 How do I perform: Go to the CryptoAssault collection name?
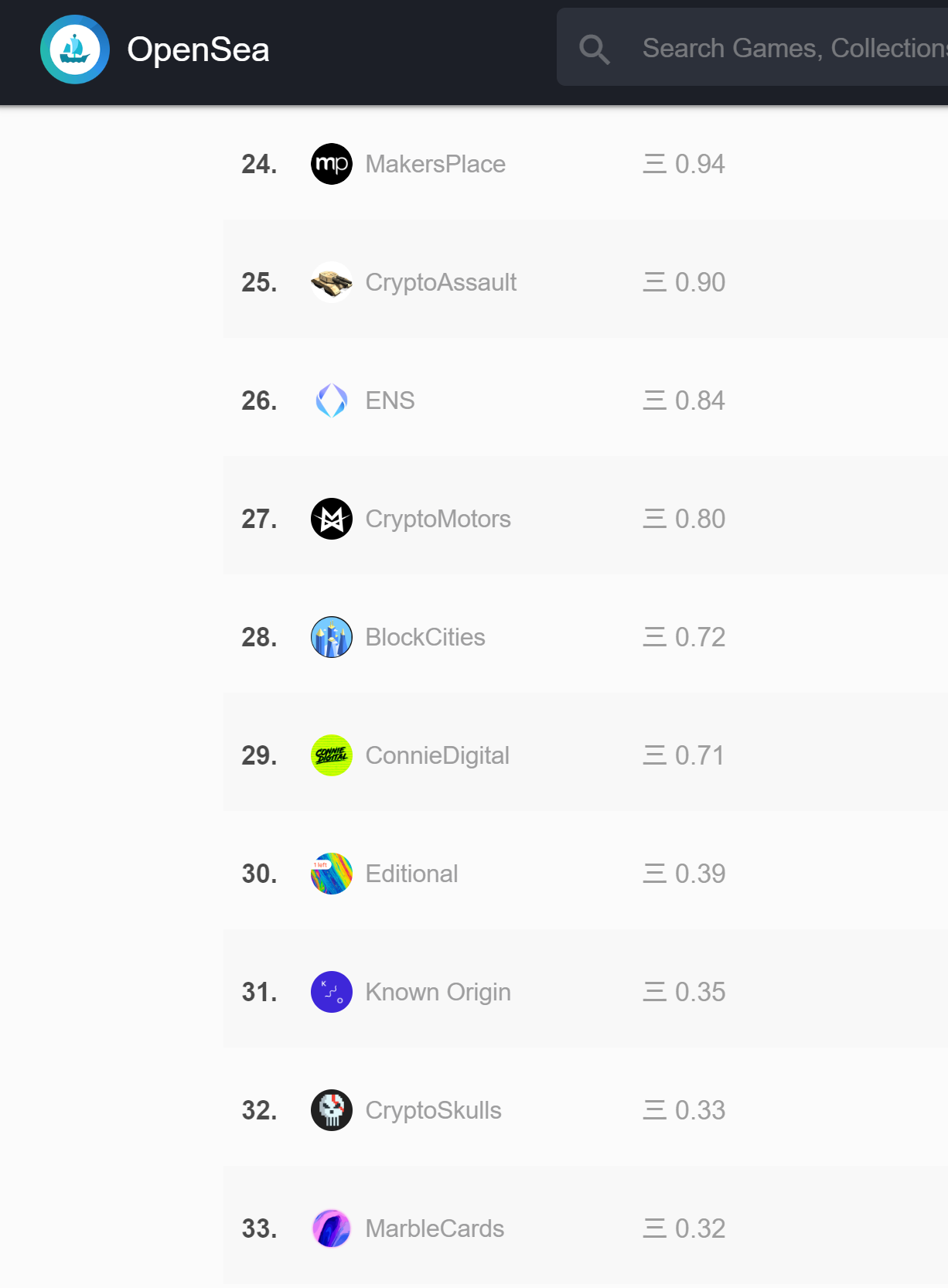point(441,282)
